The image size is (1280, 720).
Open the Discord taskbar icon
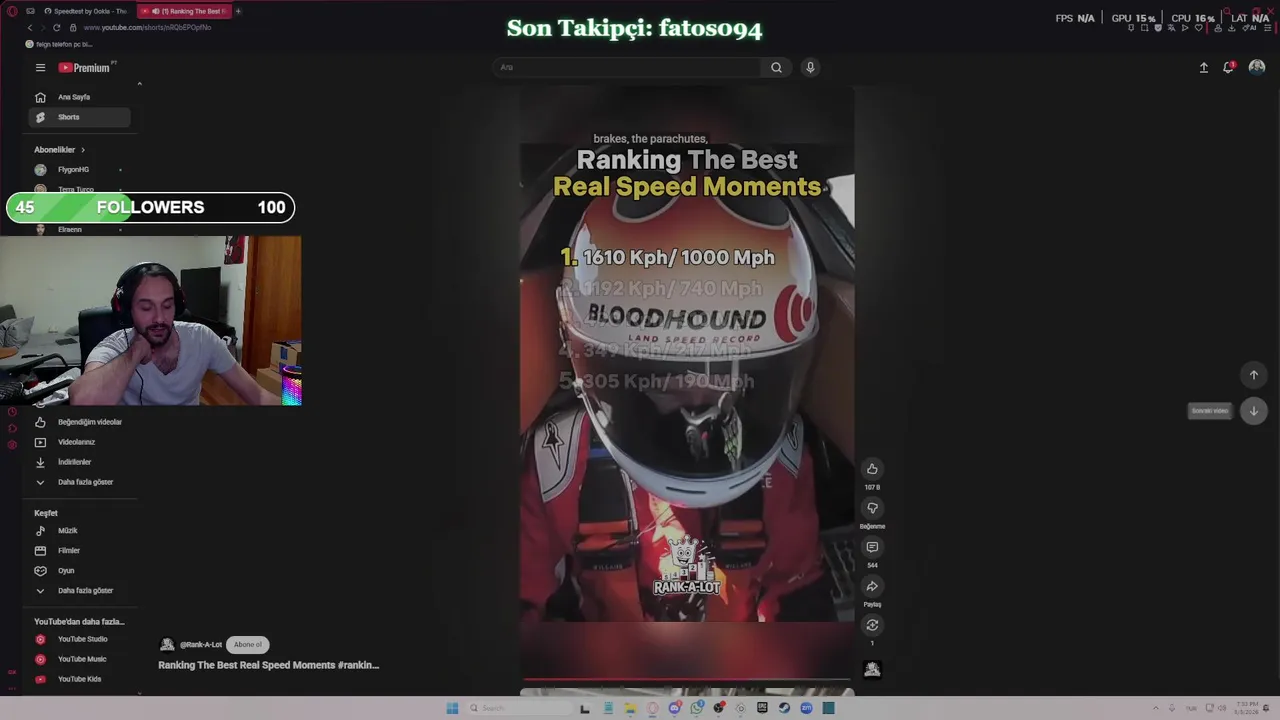(x=675, y=708)
